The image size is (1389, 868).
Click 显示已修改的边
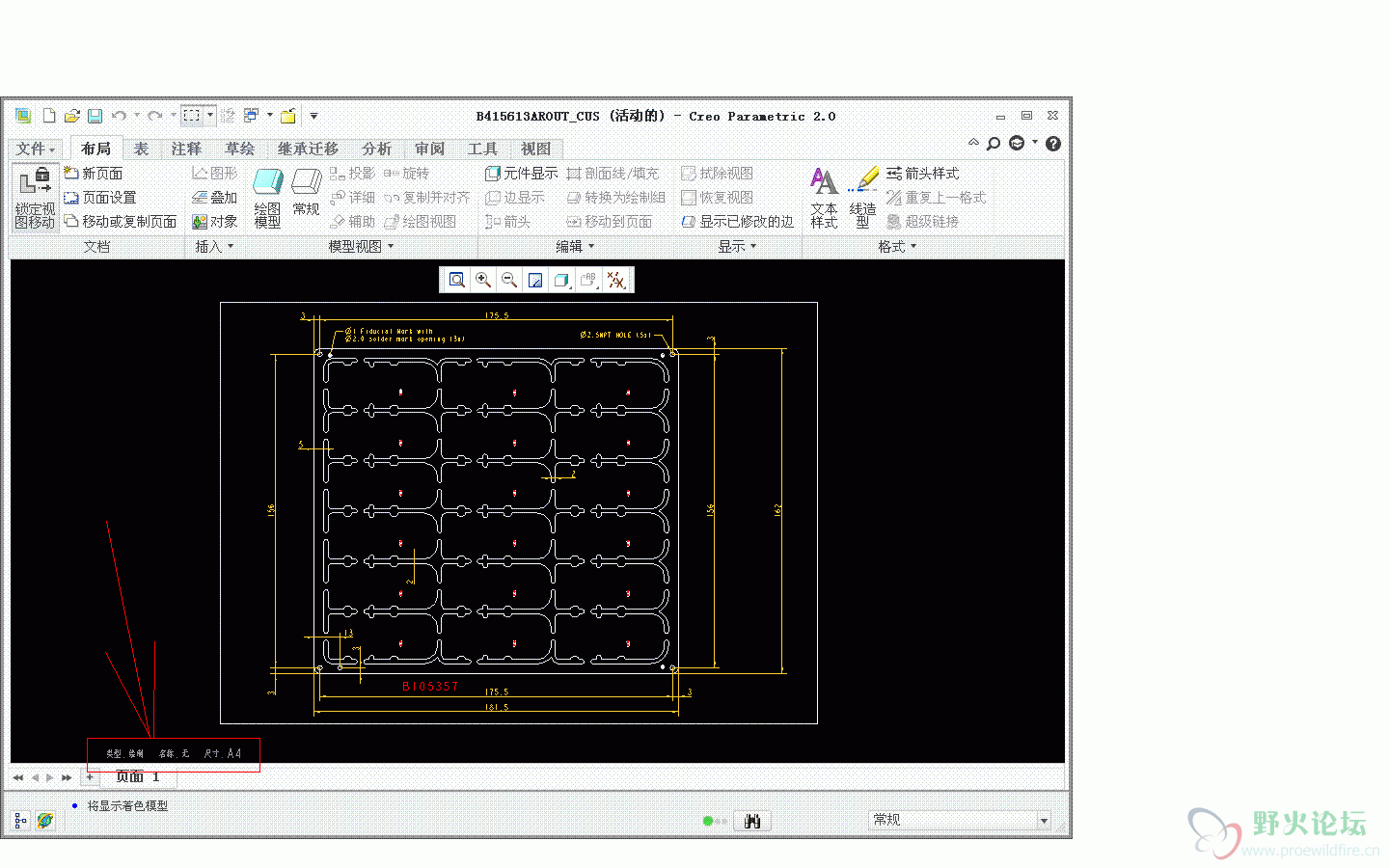tap(738, 221)
